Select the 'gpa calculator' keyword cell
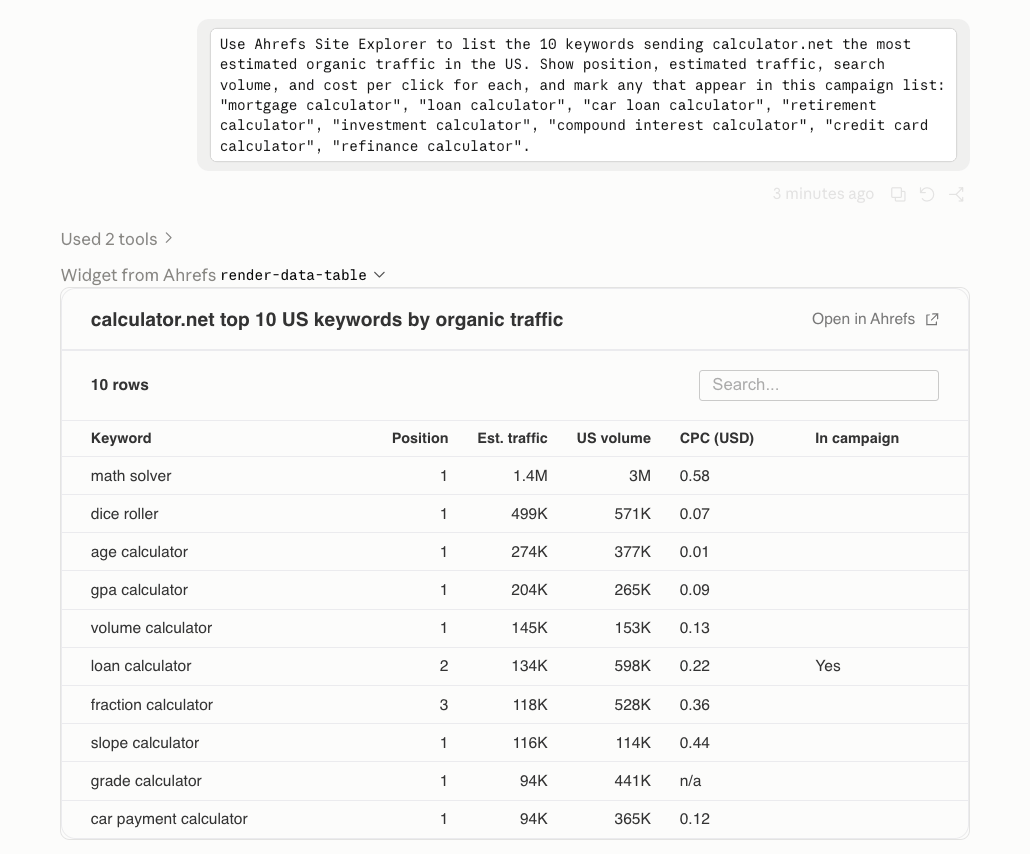This screenshot has width=1030, height=854. click(x=139, y=591)
